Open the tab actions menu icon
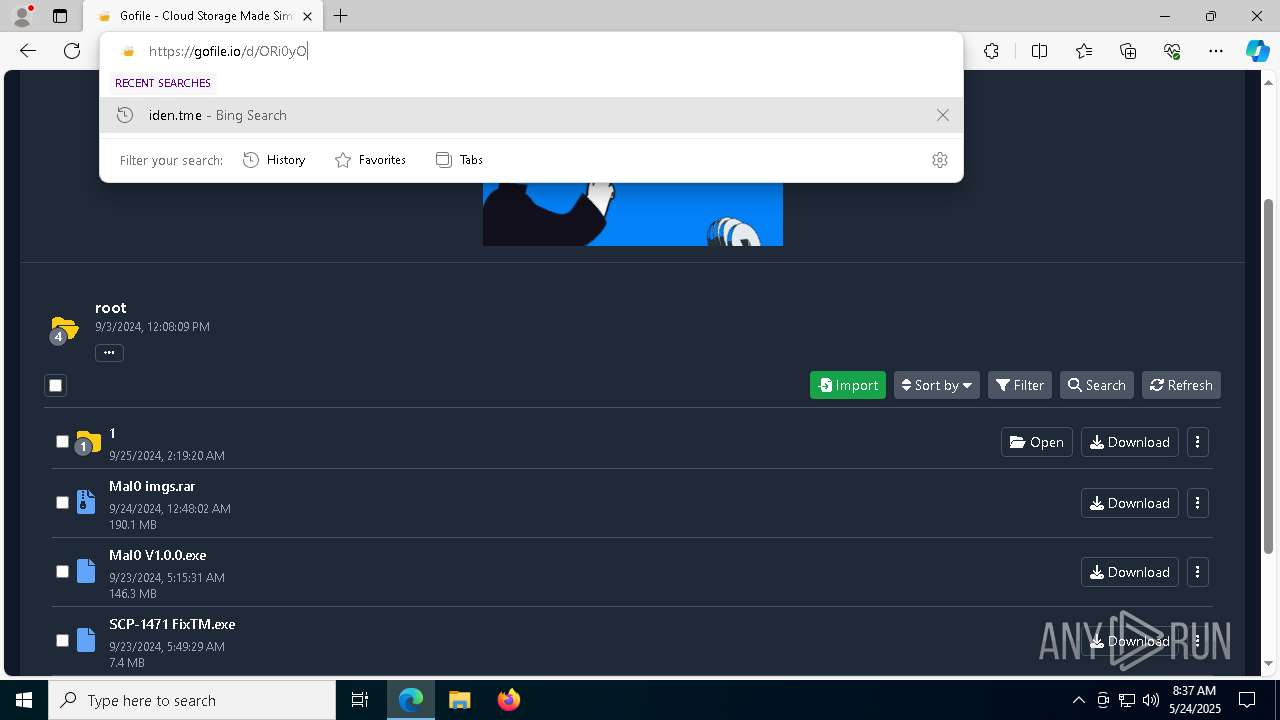This screenshot has width=1280, height=720. point(60,16)
